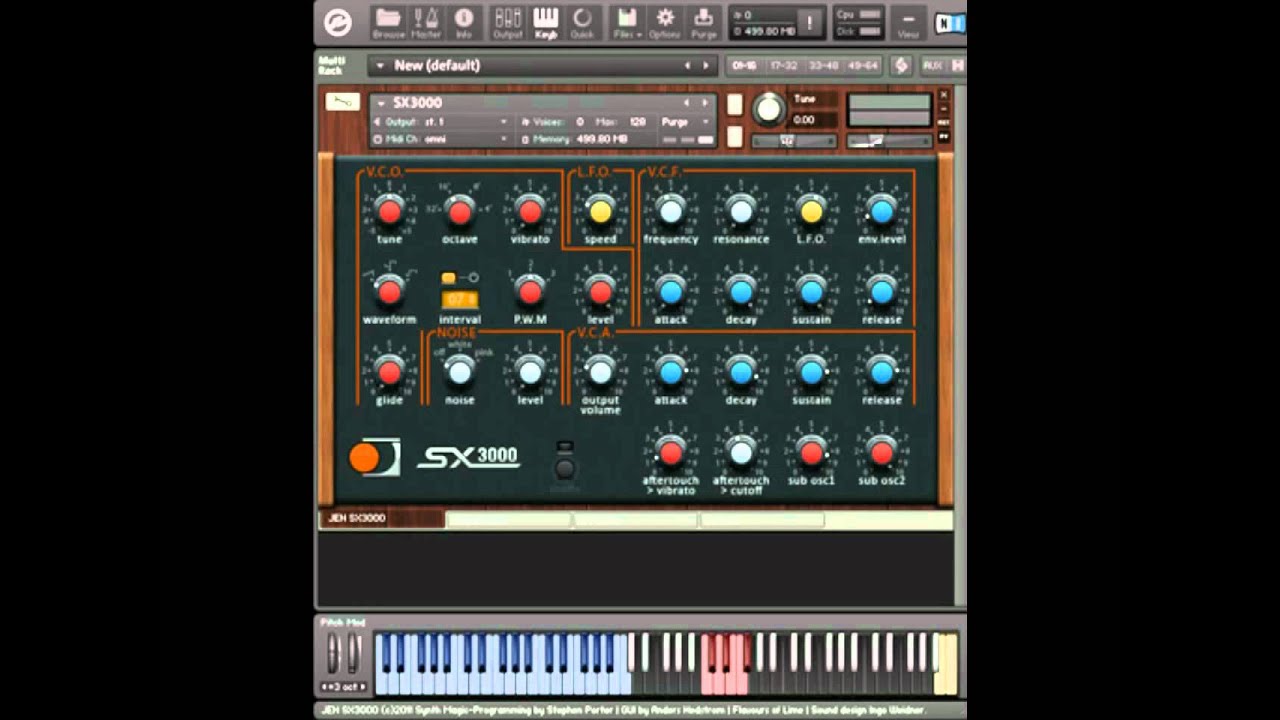Click the Tune value field showing 0.00
Screen dimensions: 1280x720
815,120
